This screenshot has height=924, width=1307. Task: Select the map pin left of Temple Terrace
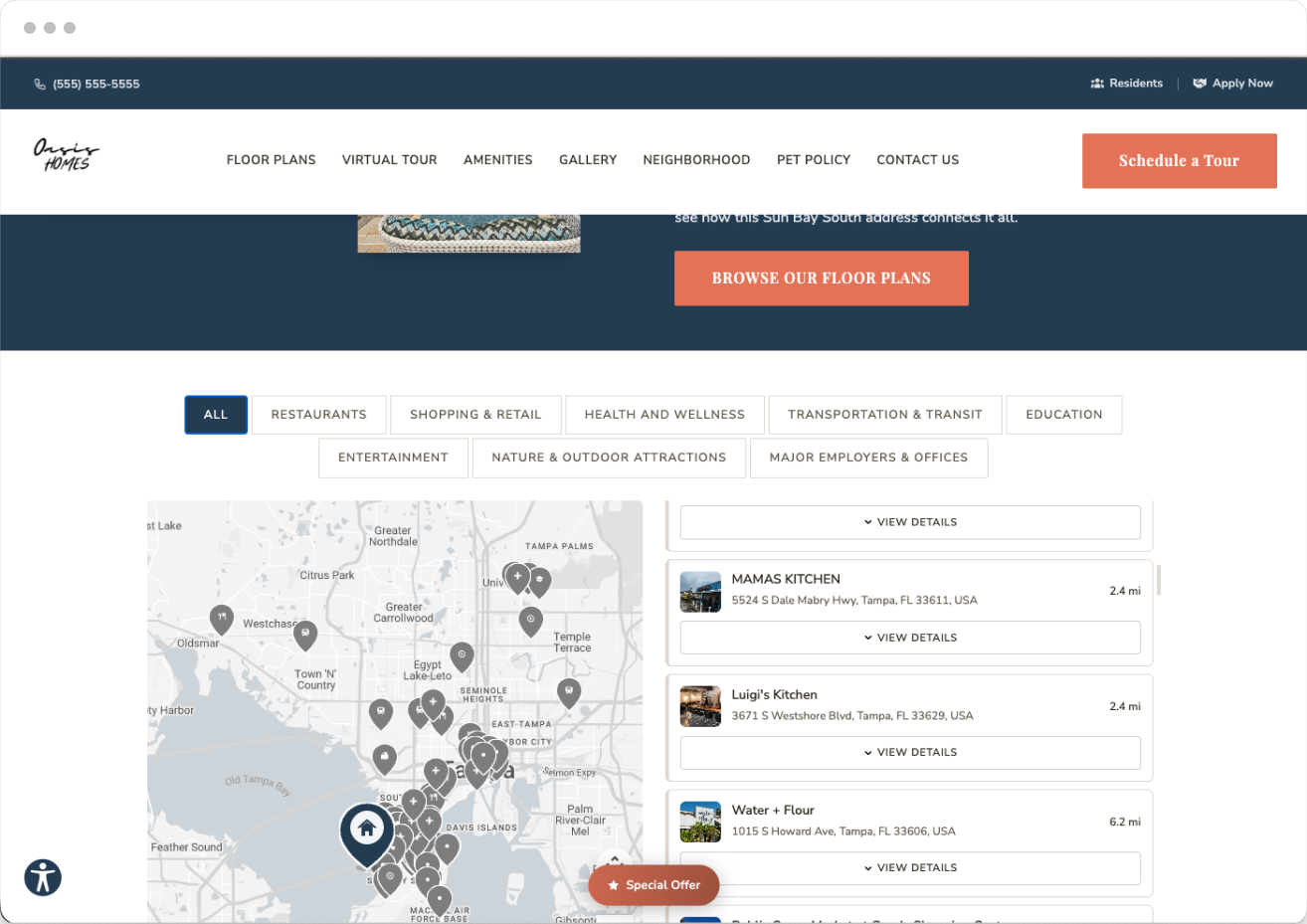(x=531, y=621)
